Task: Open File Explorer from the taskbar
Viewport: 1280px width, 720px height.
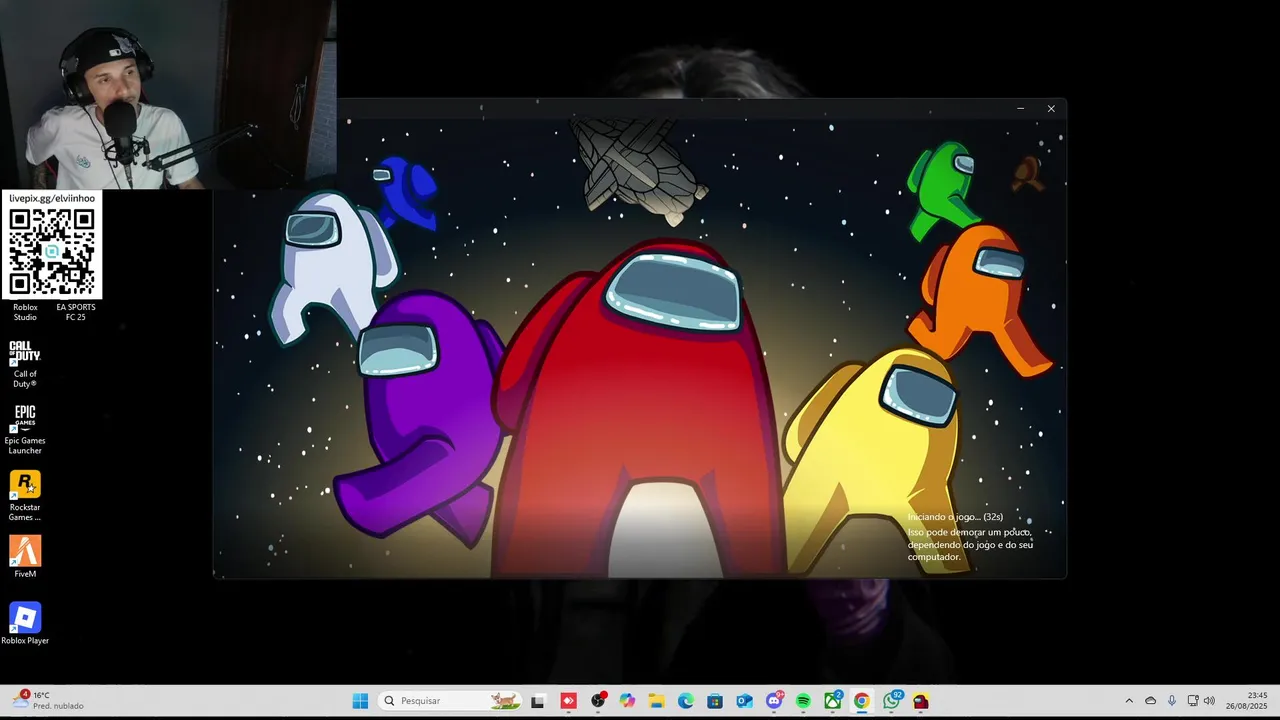Action: [656, 701]
